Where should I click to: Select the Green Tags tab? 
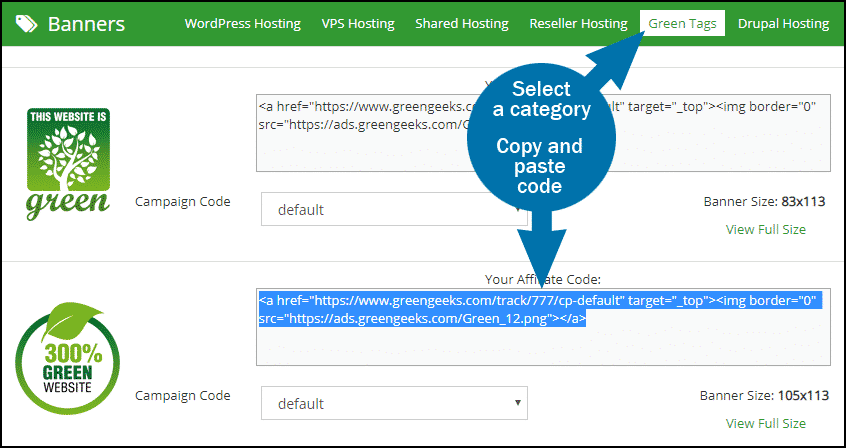click(x=683, y=24)
